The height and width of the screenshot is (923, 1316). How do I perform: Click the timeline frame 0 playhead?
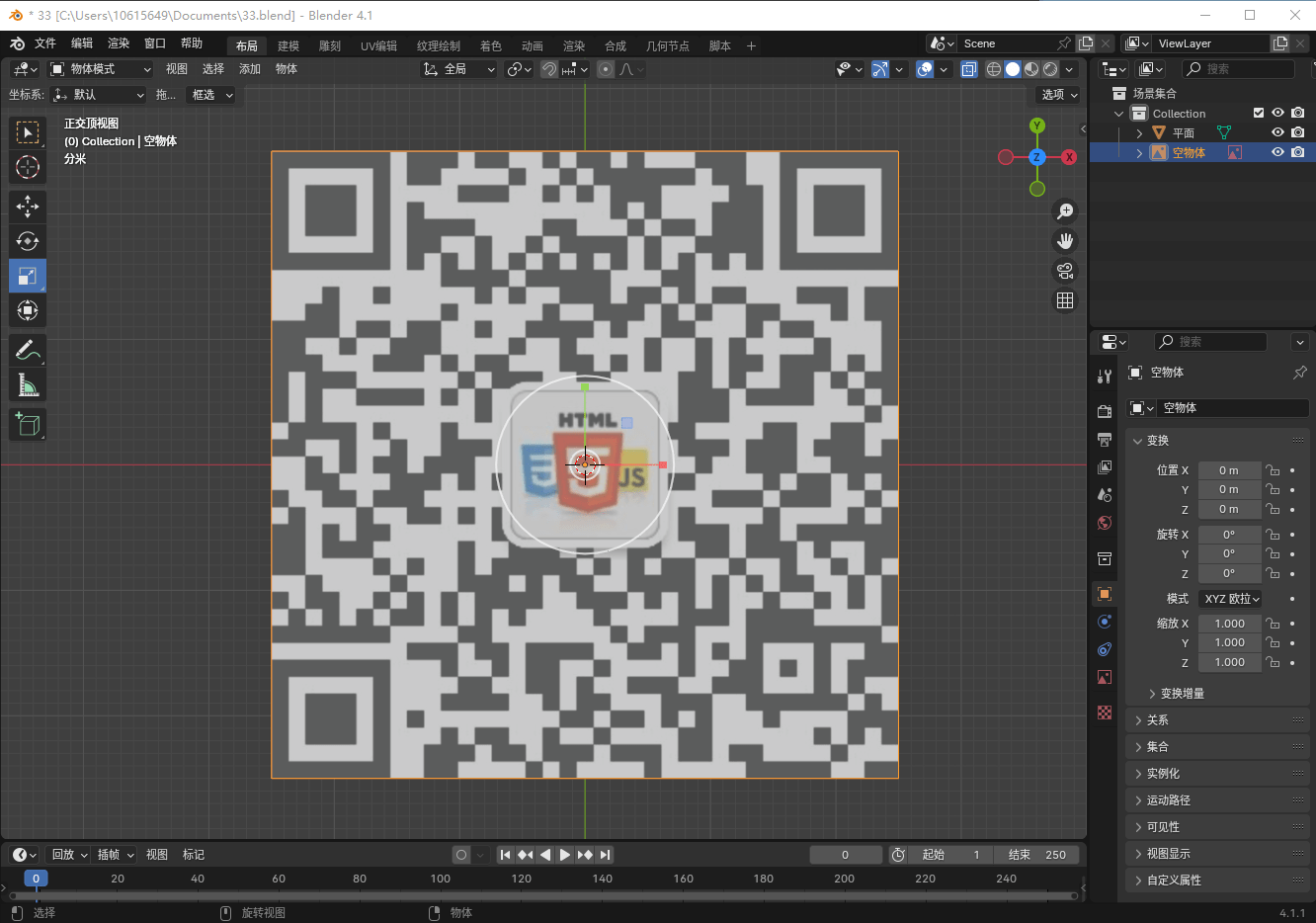click(x=36, y=879)
